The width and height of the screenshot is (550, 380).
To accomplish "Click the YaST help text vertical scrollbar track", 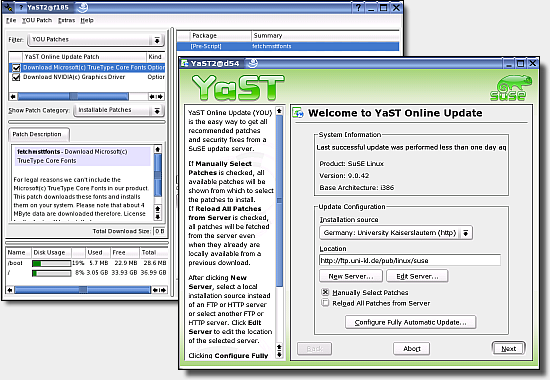I will (279, 228).
